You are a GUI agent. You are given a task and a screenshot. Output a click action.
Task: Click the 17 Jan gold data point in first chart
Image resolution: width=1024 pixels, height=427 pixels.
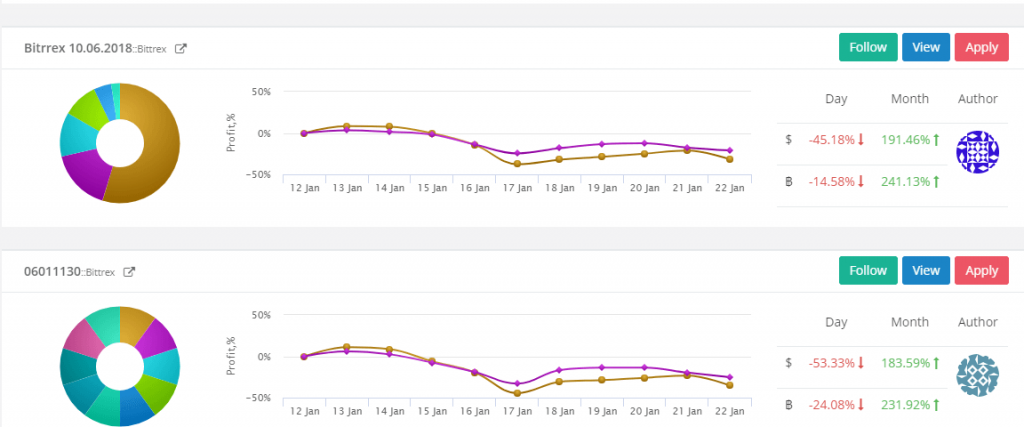point(517,164)
